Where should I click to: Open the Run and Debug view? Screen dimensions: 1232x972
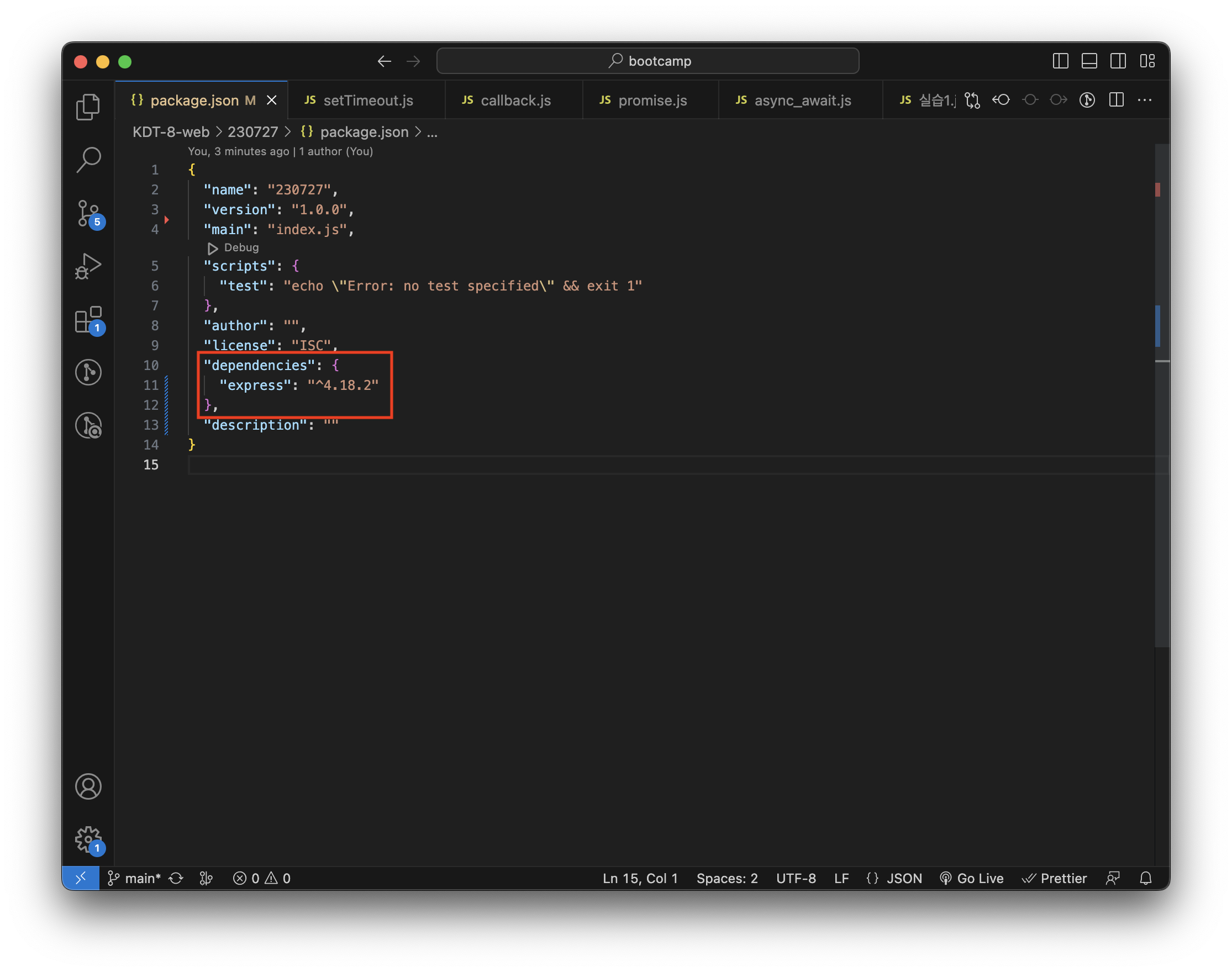[x=88, y=266]
